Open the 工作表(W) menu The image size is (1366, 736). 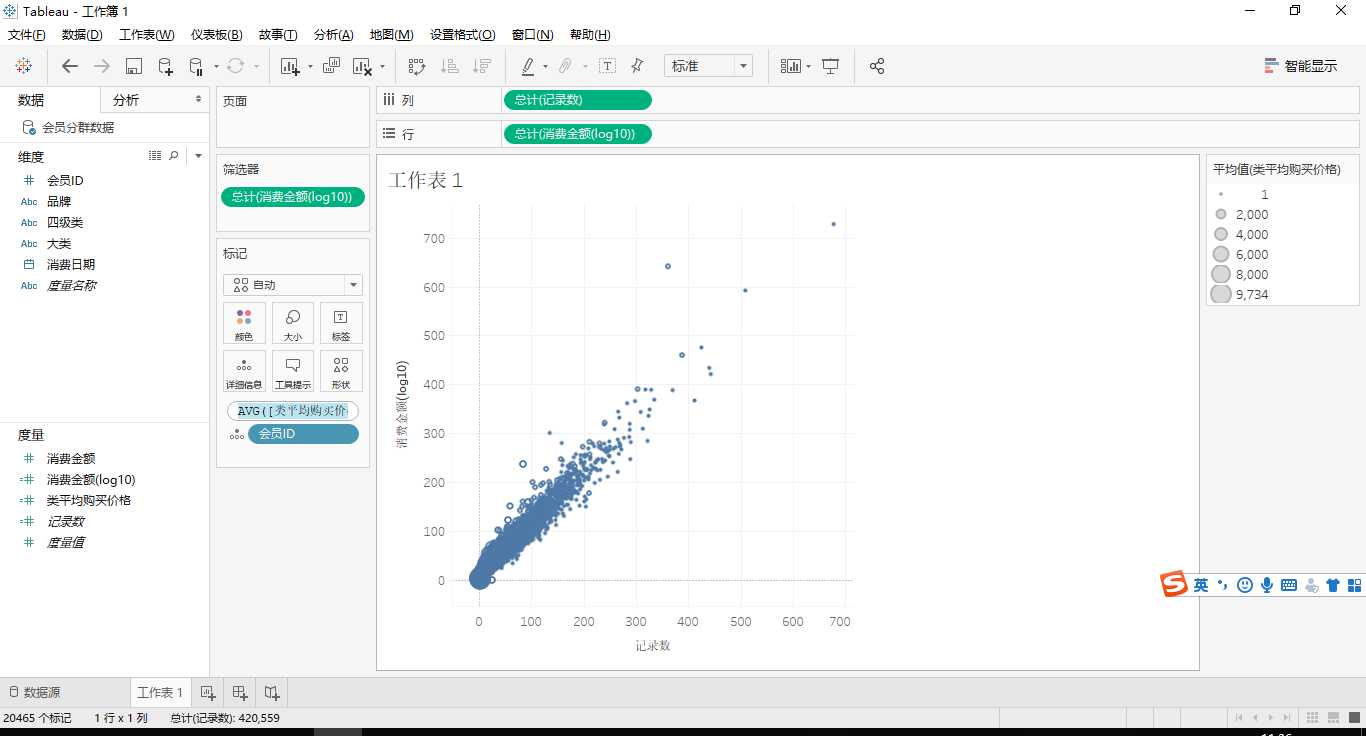(147, 34)
